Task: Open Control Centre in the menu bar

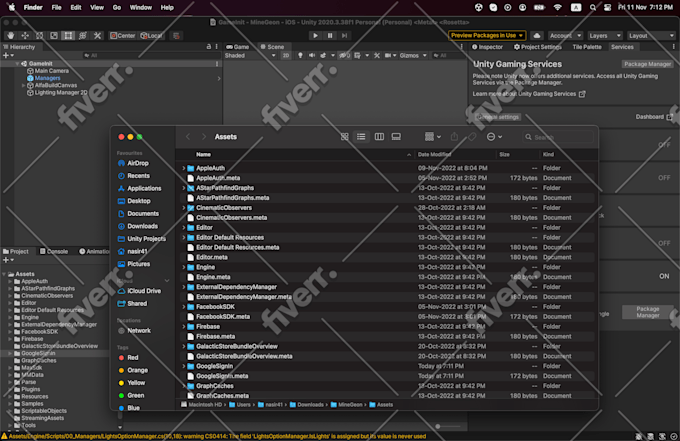Action: (607, 7)
